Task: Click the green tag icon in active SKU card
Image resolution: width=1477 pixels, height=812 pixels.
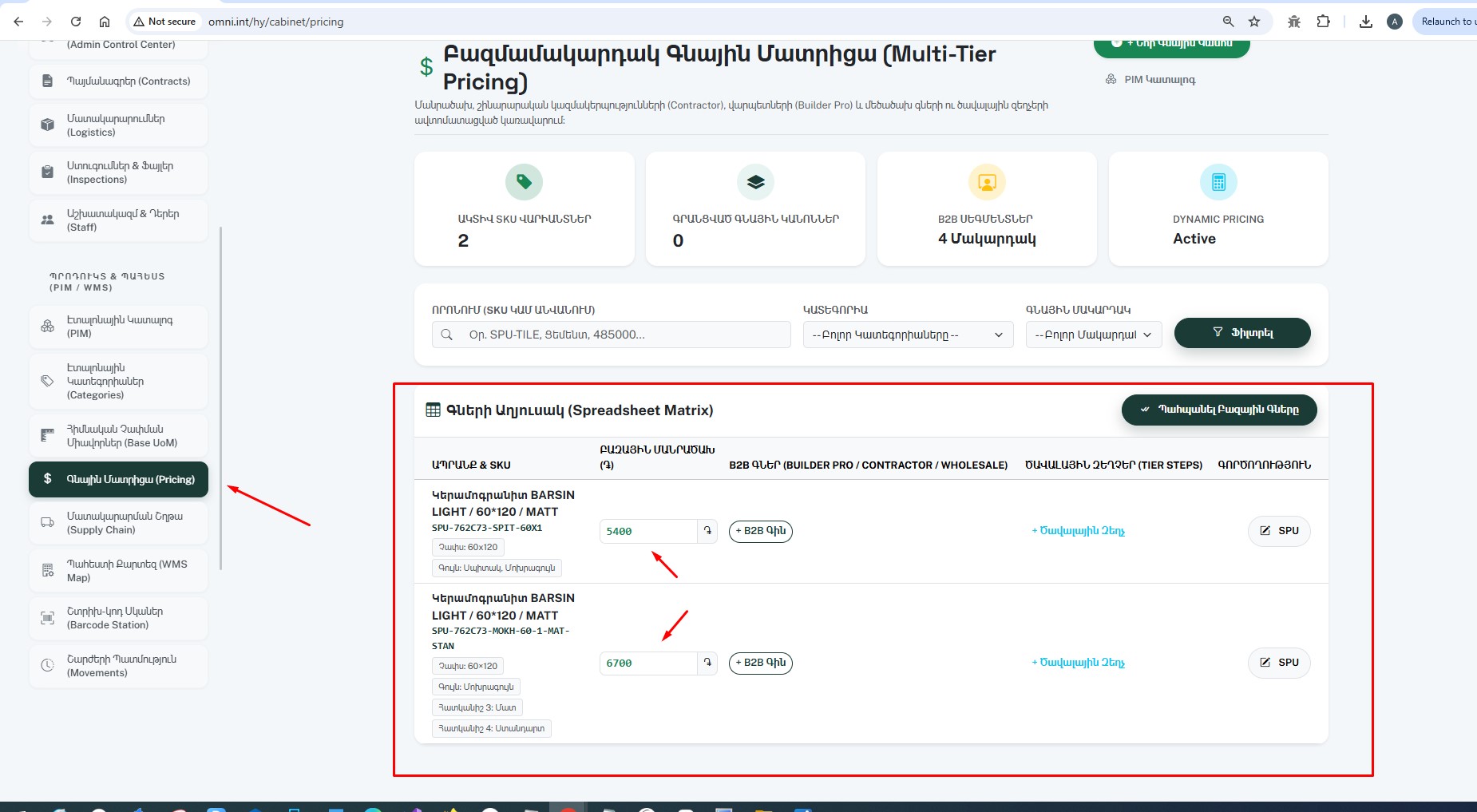Action: [x=525, y=182]
